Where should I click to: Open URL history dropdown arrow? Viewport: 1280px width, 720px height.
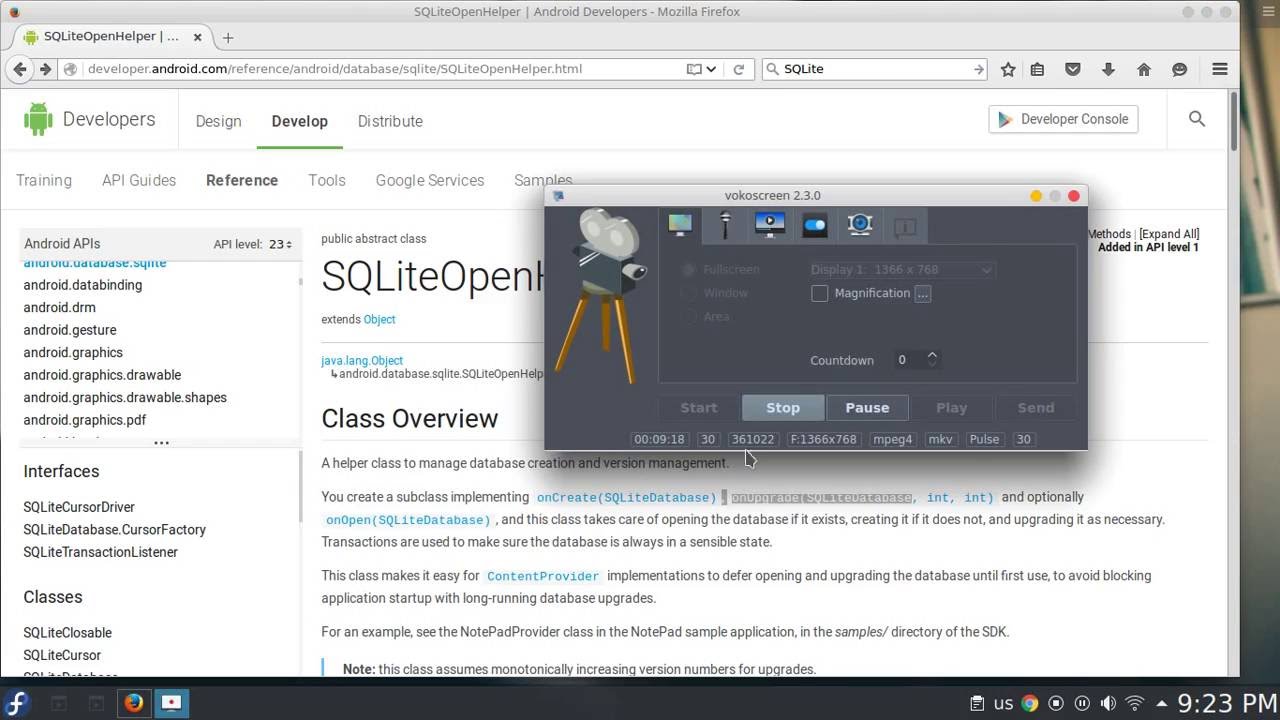pyautogui.click(x=711, y=69)
